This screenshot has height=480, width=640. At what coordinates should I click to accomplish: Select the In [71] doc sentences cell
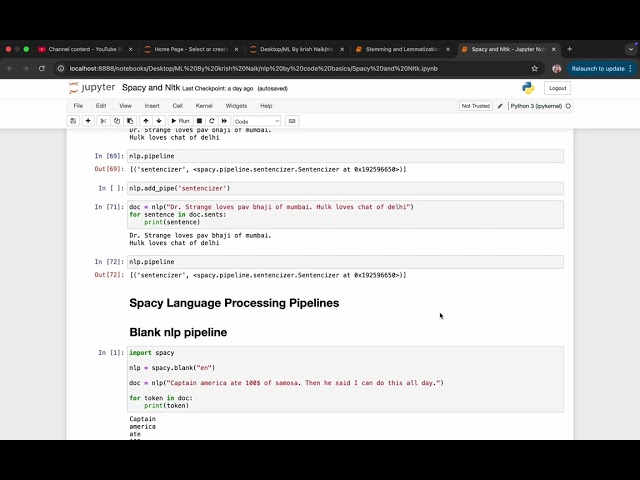pyautogui.click(x=345, y=214)
